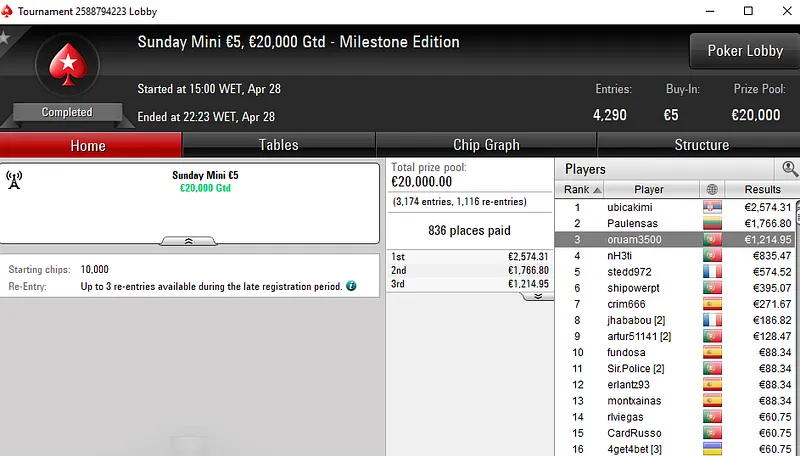Click the Portugal flag beside oruam3500

click(x=712, y=240)
